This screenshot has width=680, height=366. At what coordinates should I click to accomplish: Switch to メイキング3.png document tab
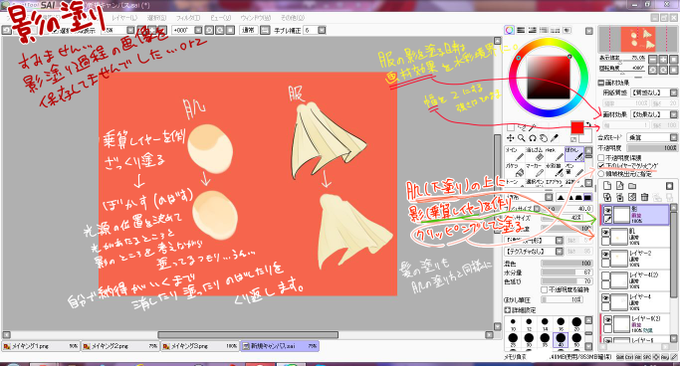(200, 346)
